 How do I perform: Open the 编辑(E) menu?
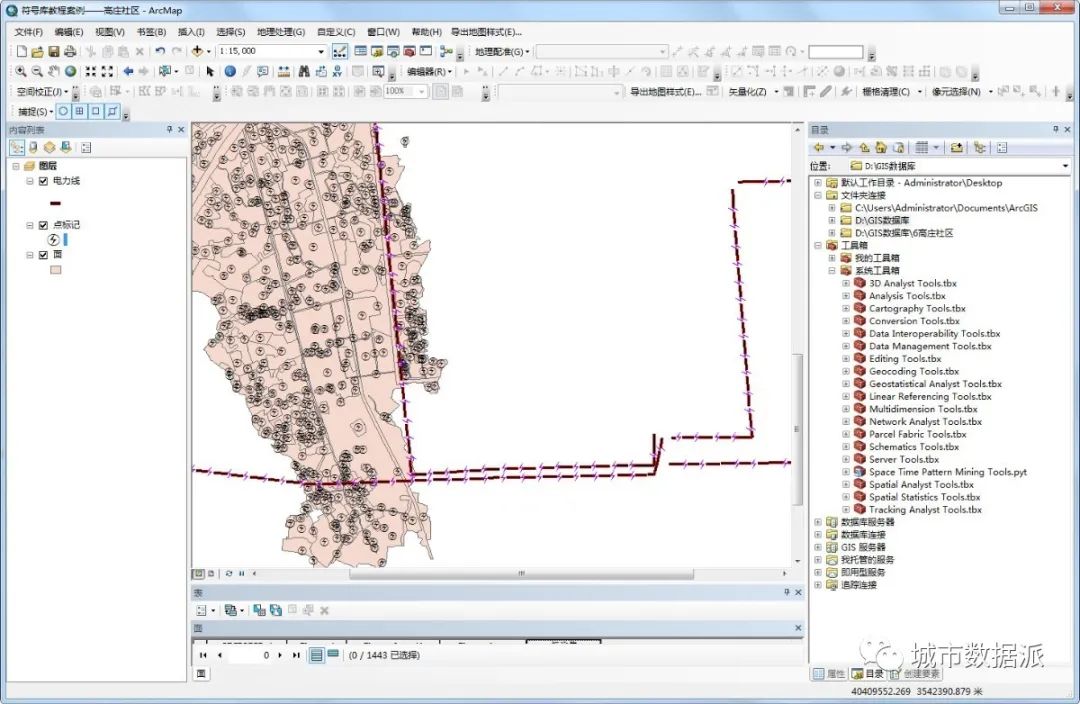[x=69, y=32]
